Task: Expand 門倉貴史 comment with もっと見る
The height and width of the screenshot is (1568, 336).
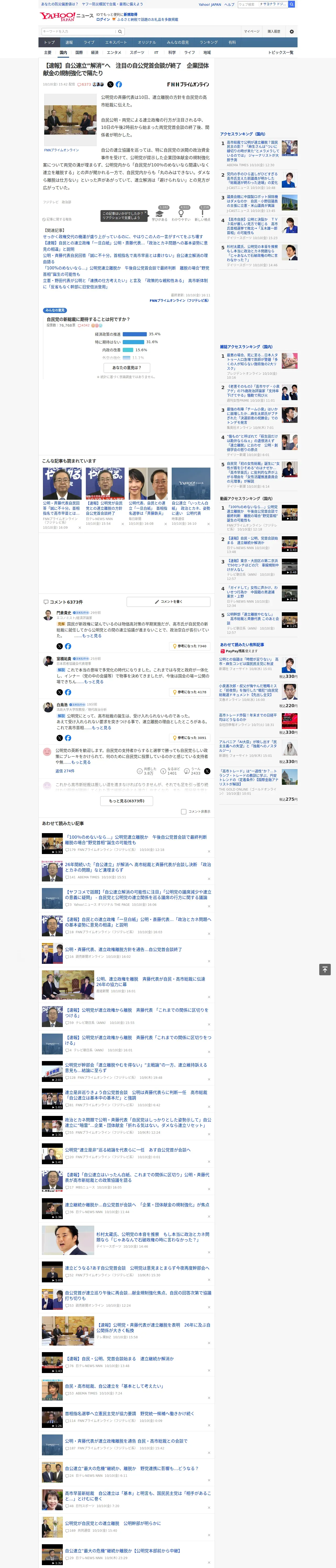Action: click(x=92, y=636)
